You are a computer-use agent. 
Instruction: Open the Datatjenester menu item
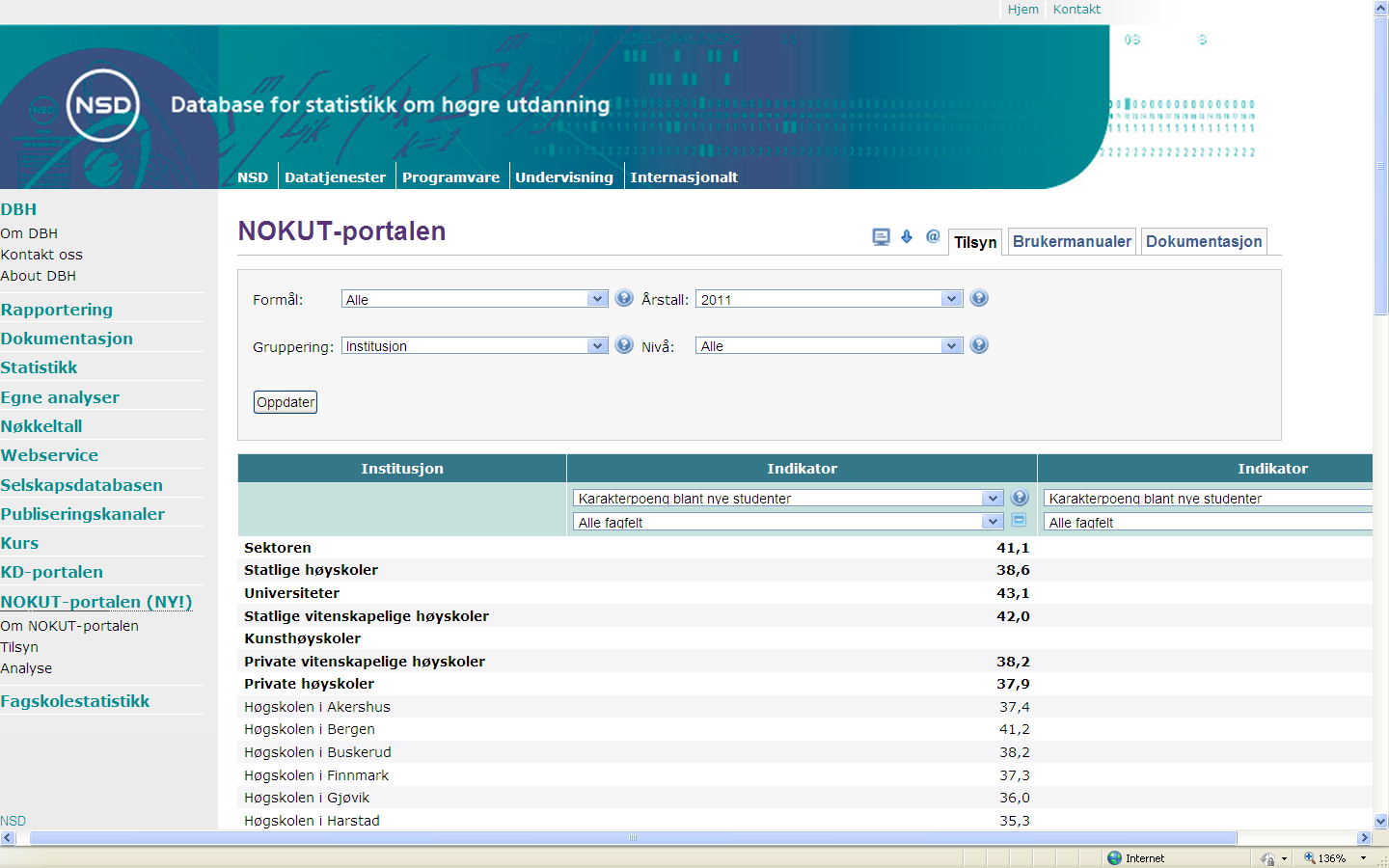[335, 177]
